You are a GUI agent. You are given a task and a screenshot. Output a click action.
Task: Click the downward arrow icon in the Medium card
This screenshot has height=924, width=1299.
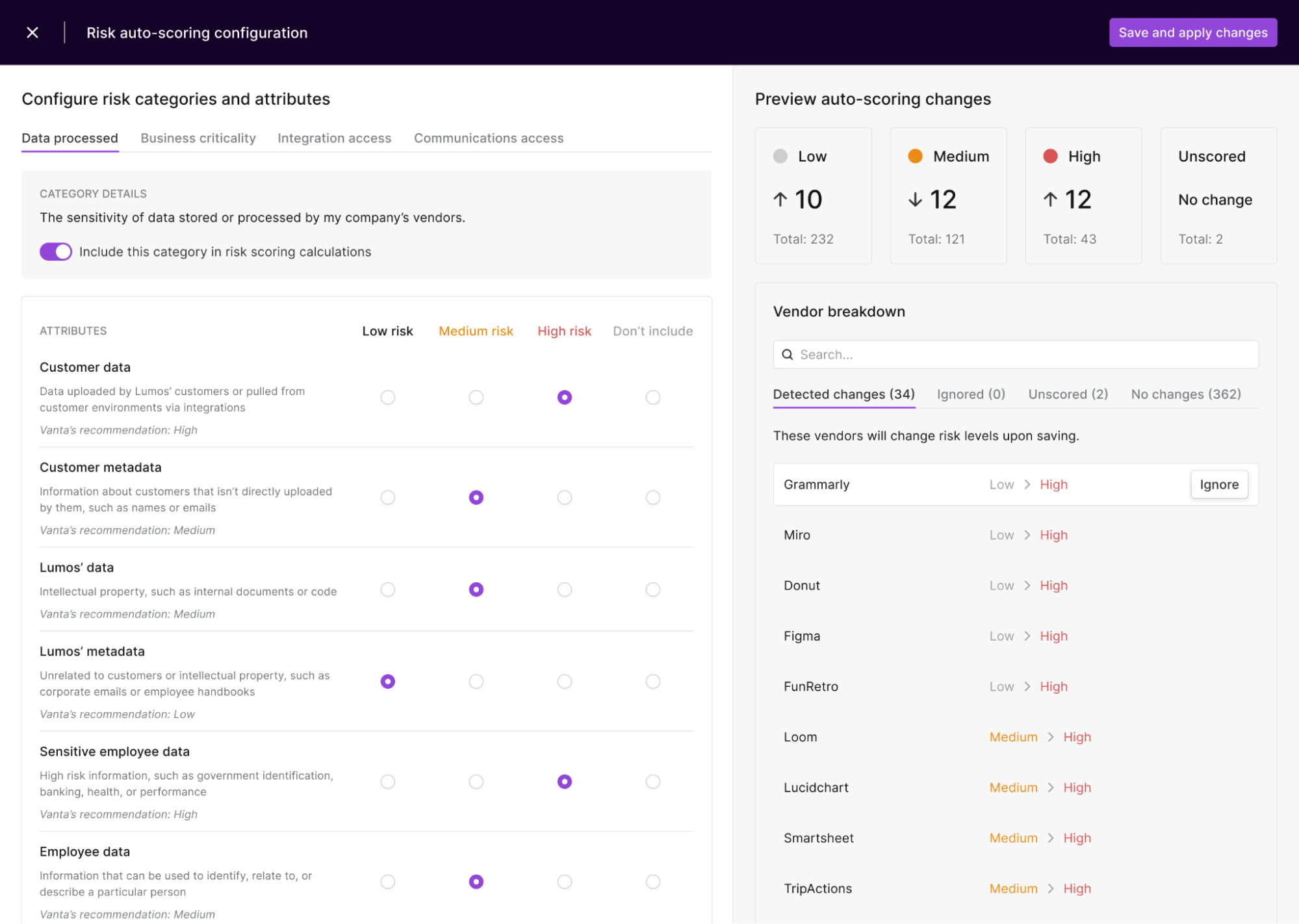click(915, 199)
